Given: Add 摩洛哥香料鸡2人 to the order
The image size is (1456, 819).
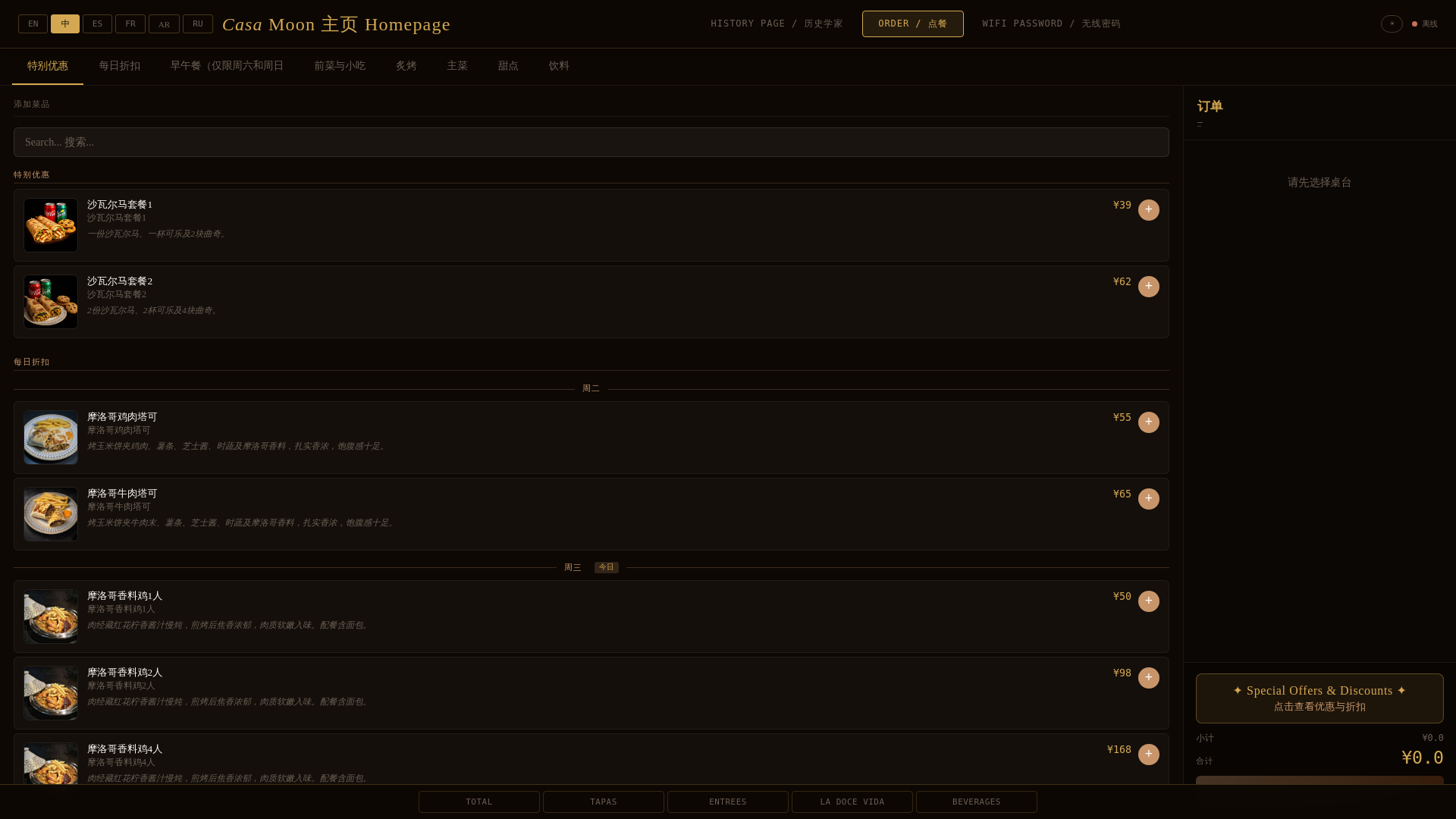Looking at the screenshot, I should (1148, 678).
